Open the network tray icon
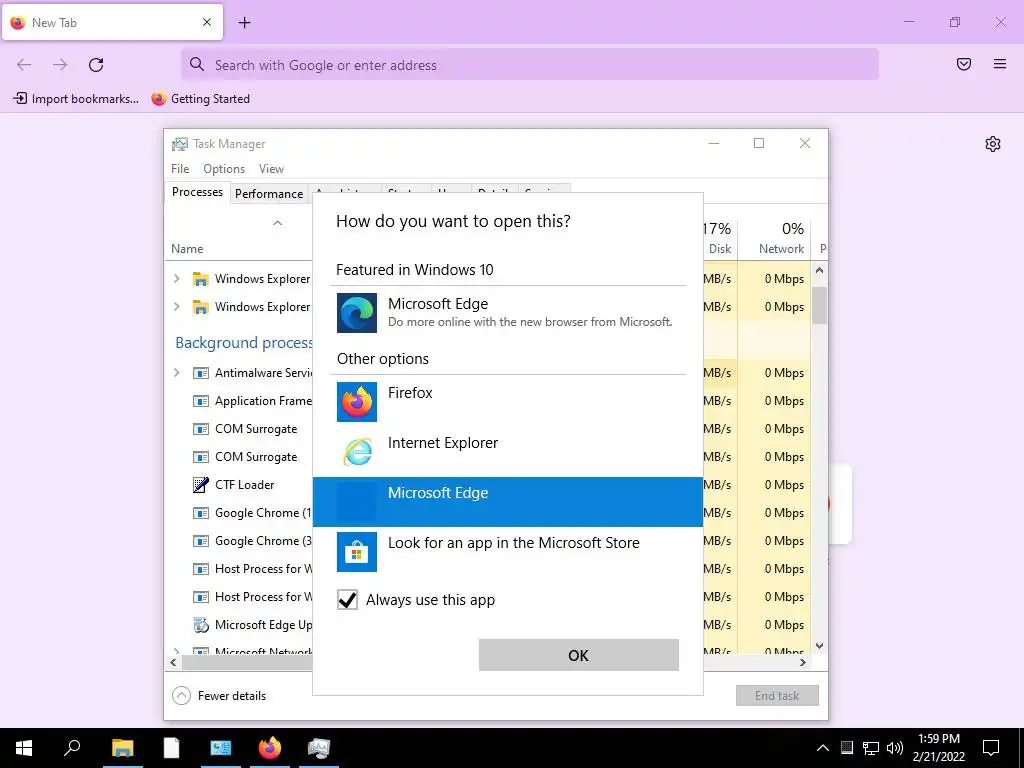Viewport: 1024px width, 768px height. click(x=871, y=748)
